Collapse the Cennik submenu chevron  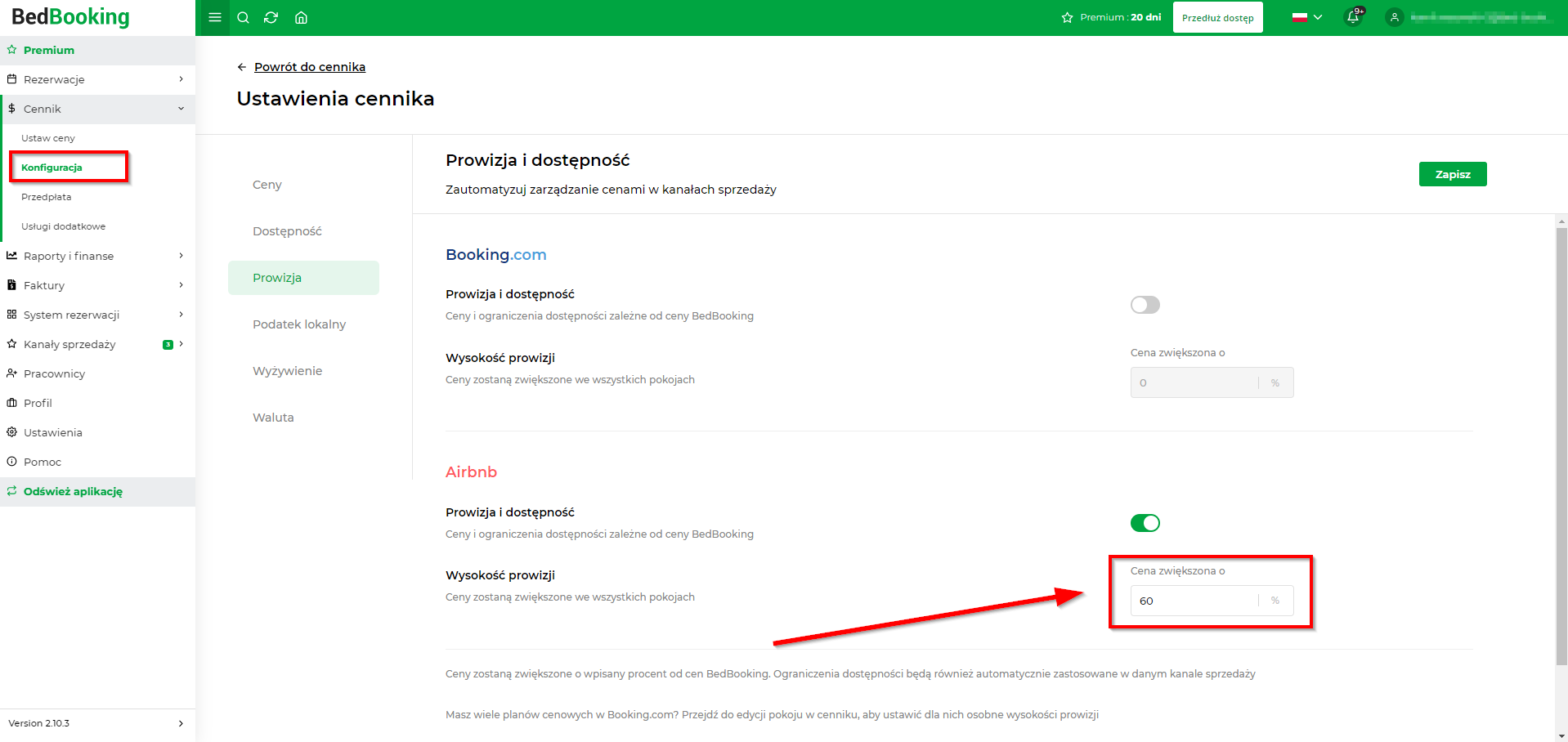pos(181,109)
